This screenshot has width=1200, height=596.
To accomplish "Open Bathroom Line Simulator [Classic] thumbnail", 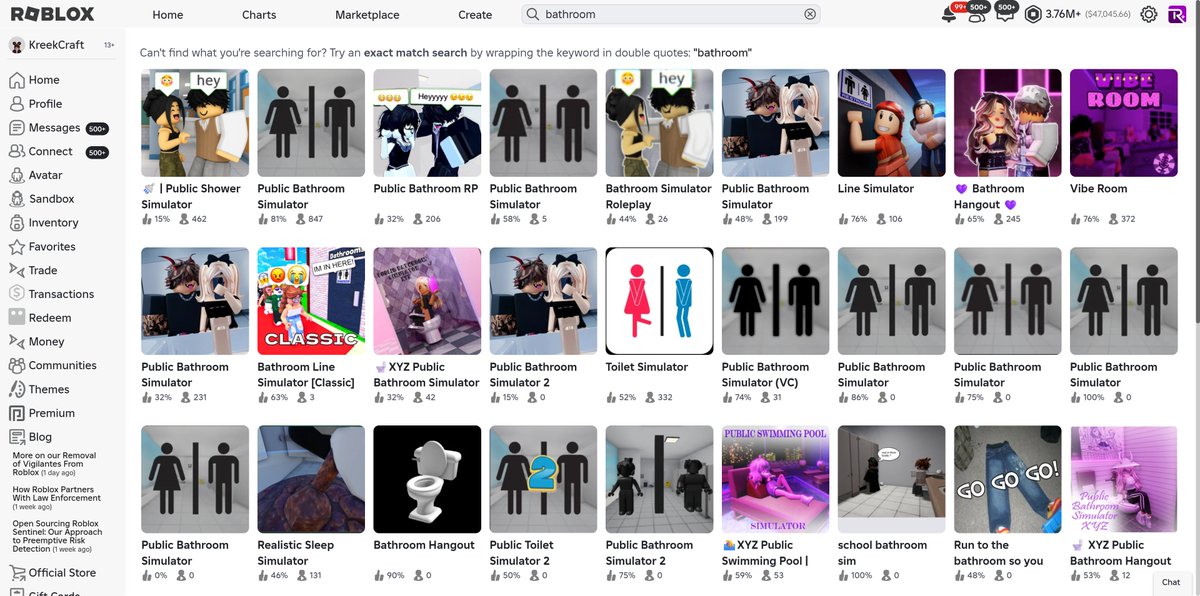I will pyautogui.click(x=311, y=301).
